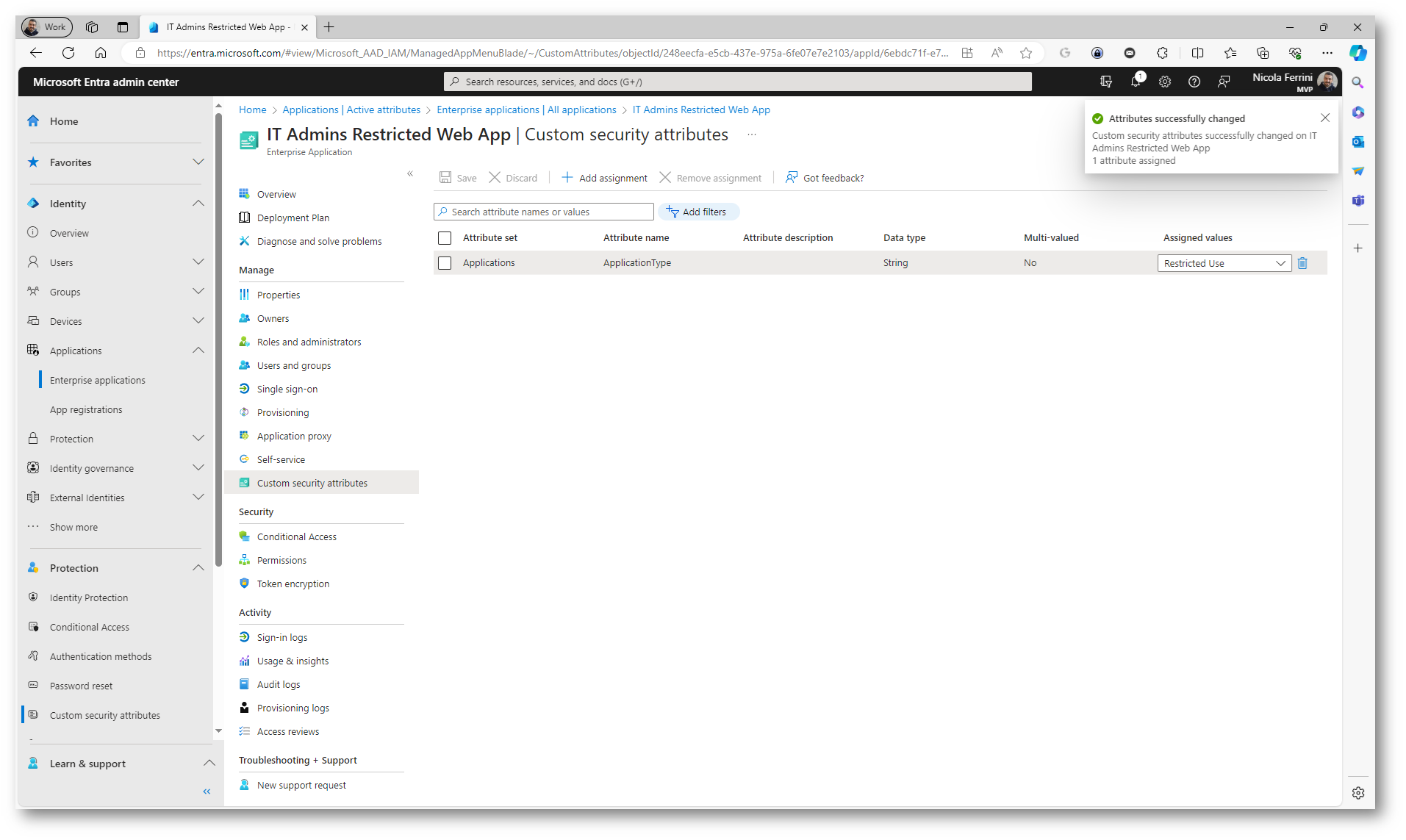Sort by Attribute name column header
The height and width of the screenshot is (840, 1406).
(636, 238)
